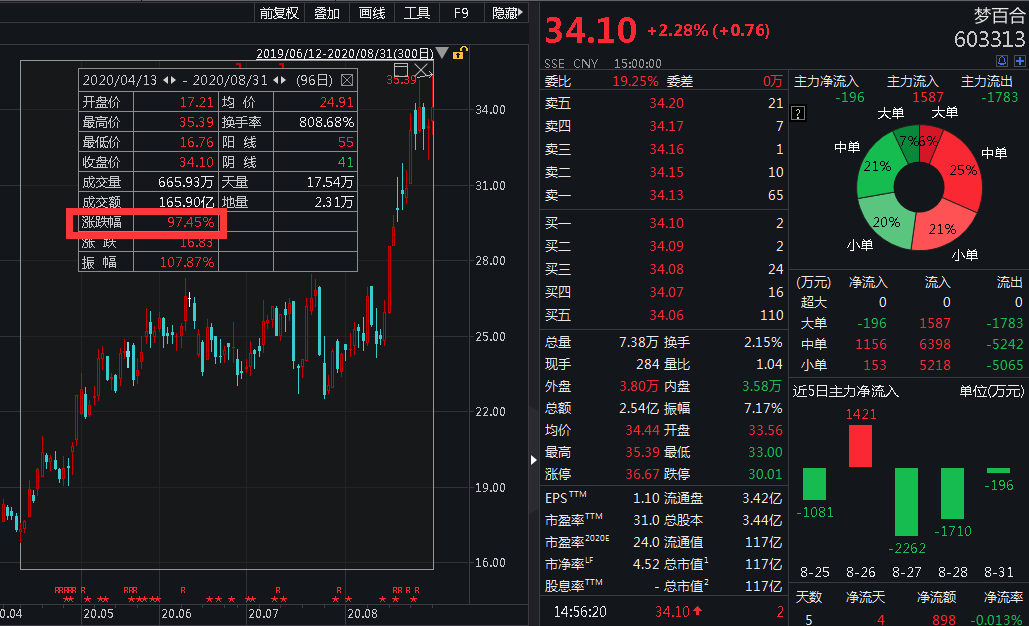Image resolution: width=1029 pixels, height=626 pixels.
Task: Select the 卖三 ask row at 34.16
Action: (x=663, y=150)
